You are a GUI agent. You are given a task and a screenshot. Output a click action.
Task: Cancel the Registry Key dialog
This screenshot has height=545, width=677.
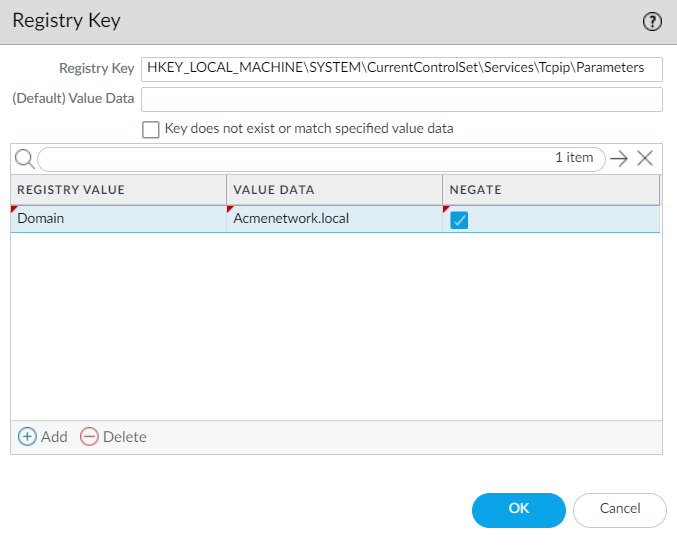619,509
